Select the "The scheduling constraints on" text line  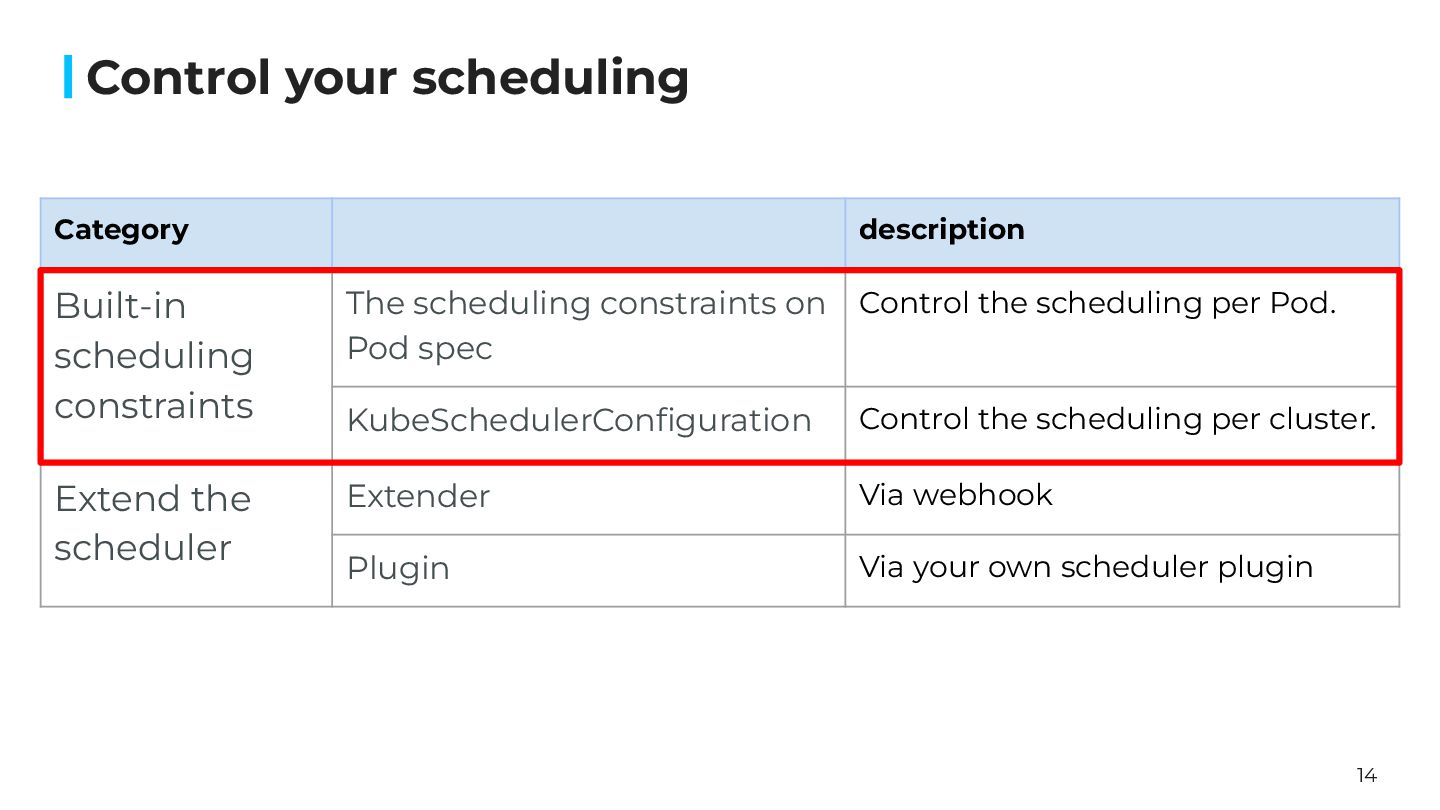(x=585, y=303)
